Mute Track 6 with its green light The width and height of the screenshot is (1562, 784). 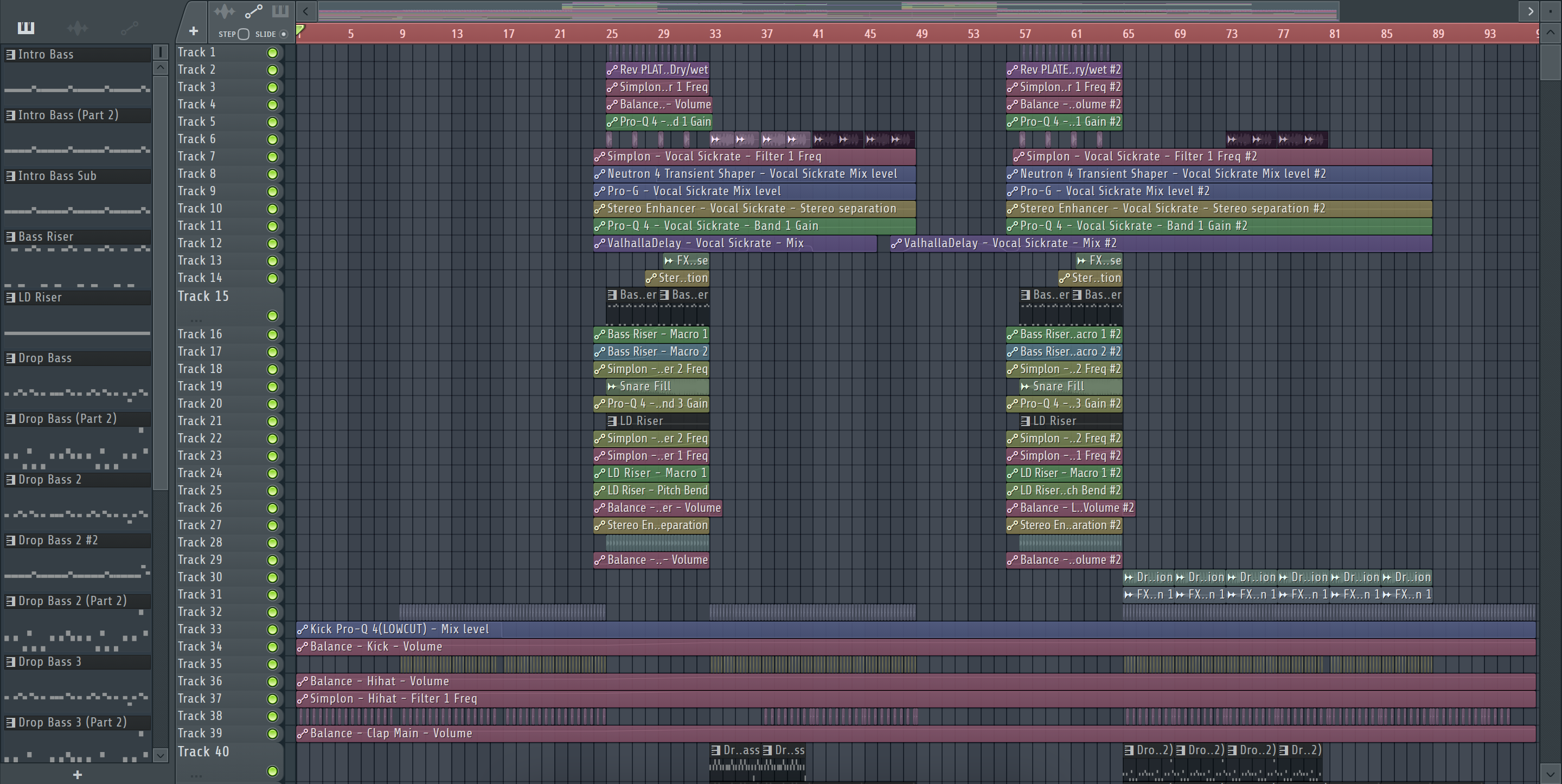point(273,139)
